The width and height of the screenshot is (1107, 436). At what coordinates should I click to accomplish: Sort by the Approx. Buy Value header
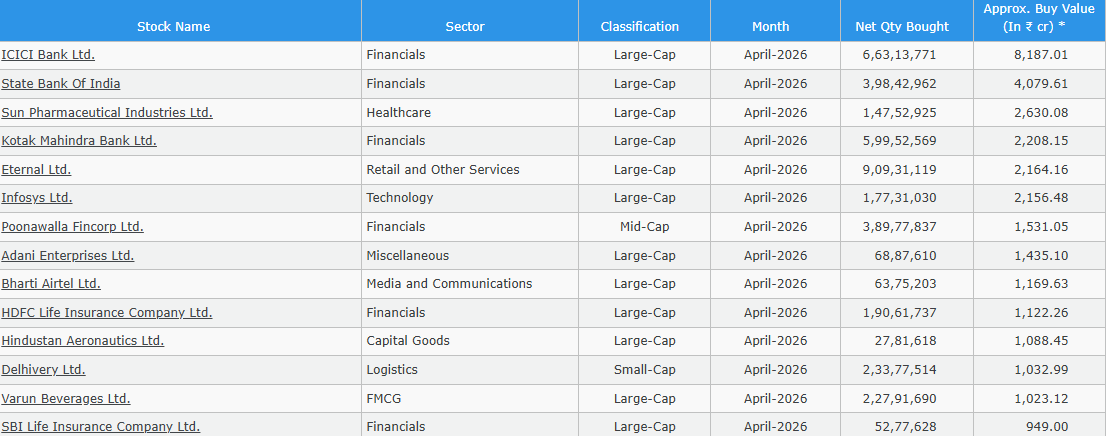click(x=1034, y=18)
